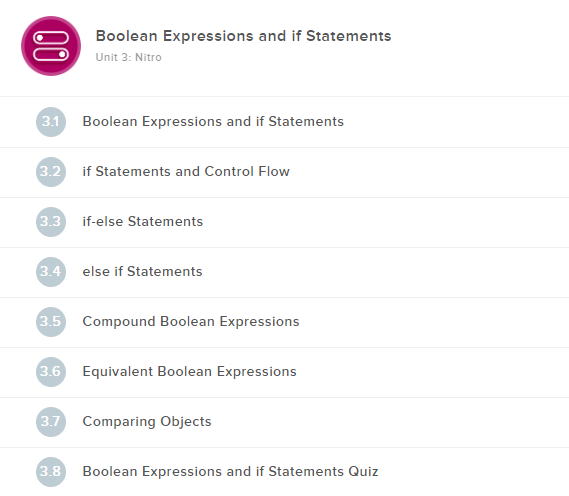
Task: Open 'if Statements and Control Flow' lesson
Action: click(186, 171)
